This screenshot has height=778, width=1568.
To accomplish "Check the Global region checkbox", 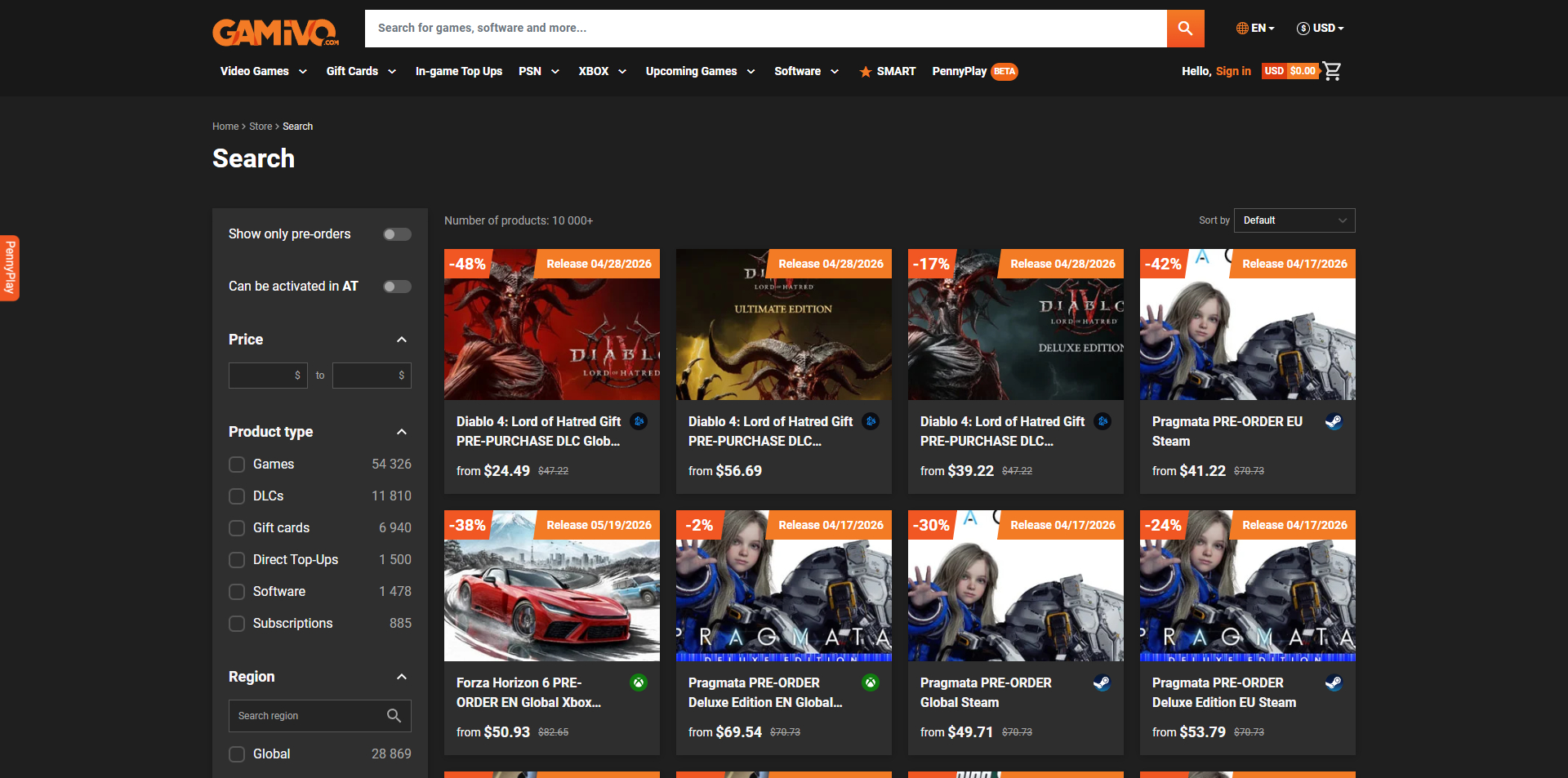I will pos(237,754).
